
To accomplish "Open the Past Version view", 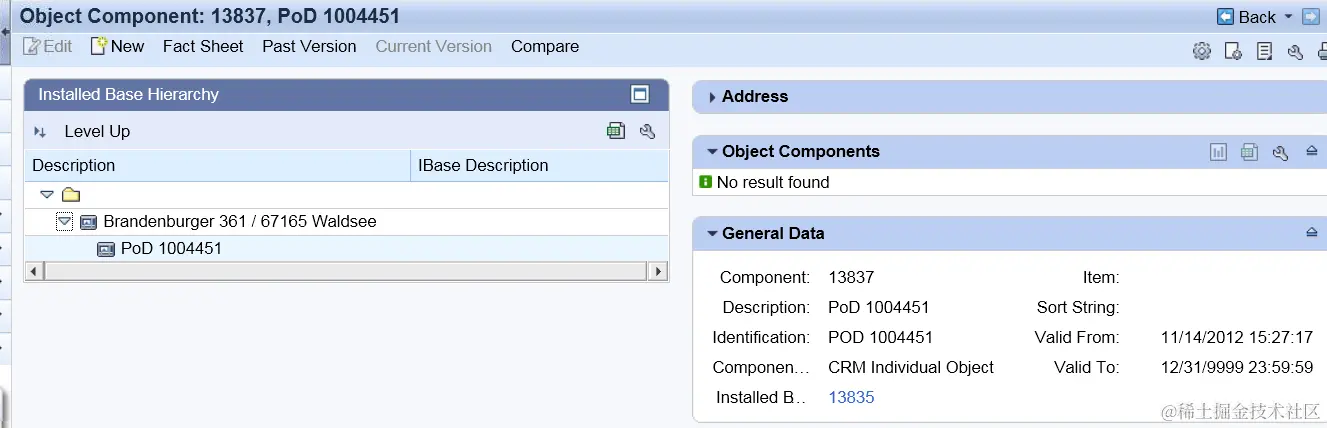I will [309, 46].
